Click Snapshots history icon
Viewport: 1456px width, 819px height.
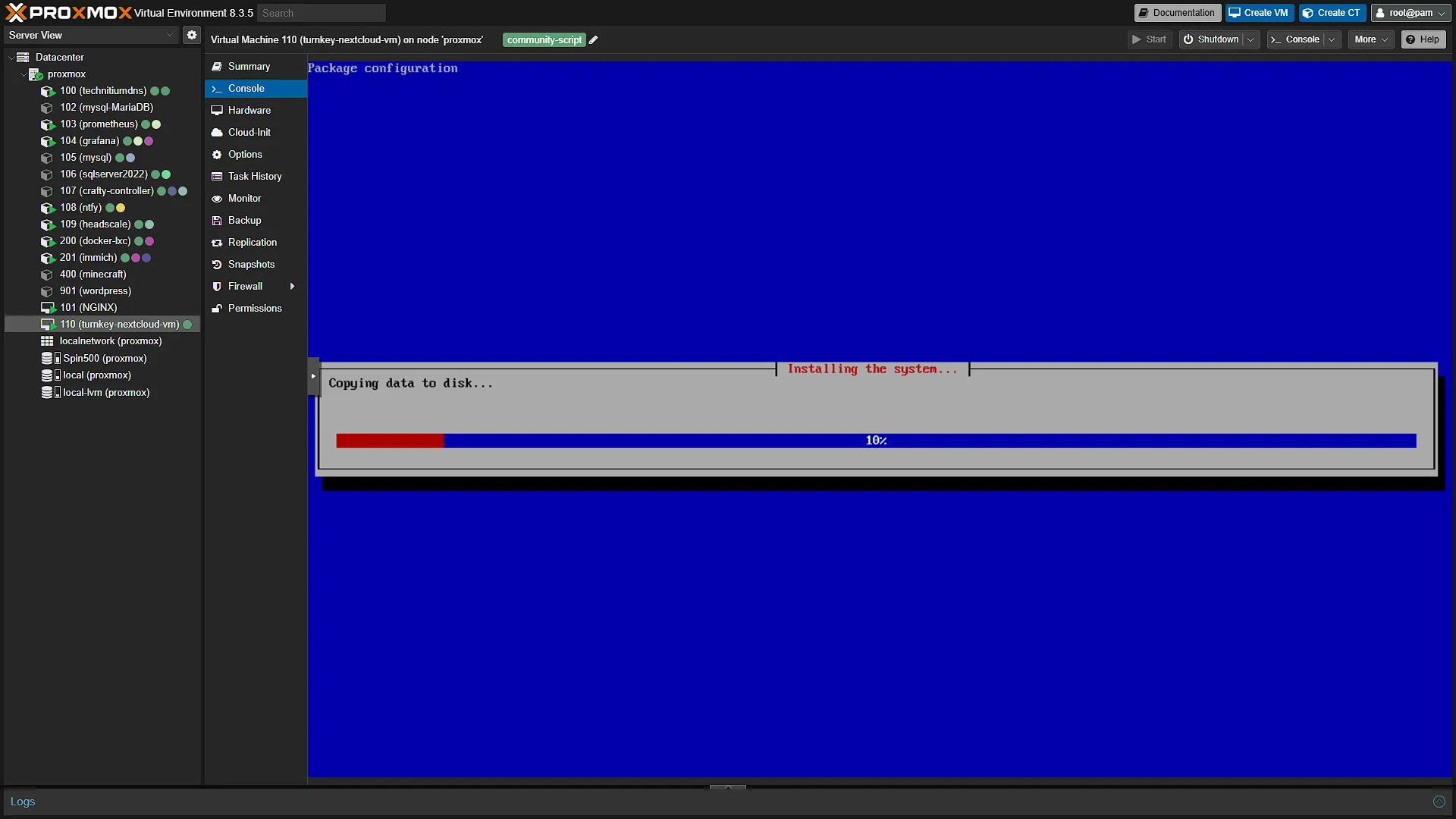coord(217,265)
